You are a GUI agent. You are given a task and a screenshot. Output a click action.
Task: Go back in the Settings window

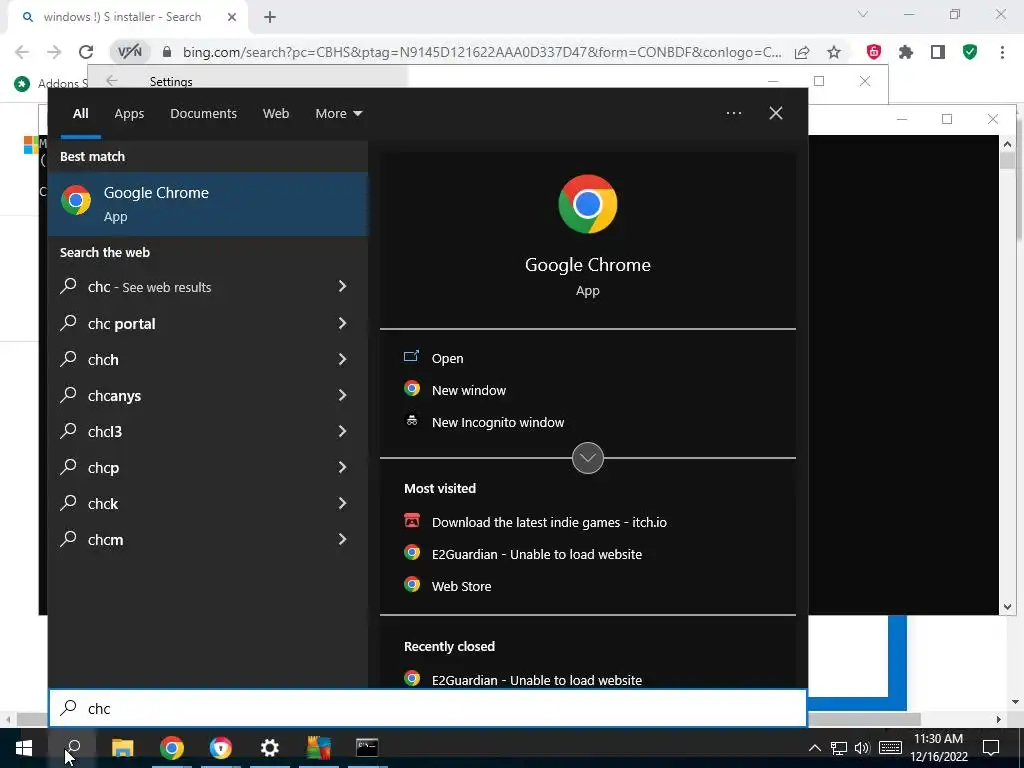(x=112, y=80)
